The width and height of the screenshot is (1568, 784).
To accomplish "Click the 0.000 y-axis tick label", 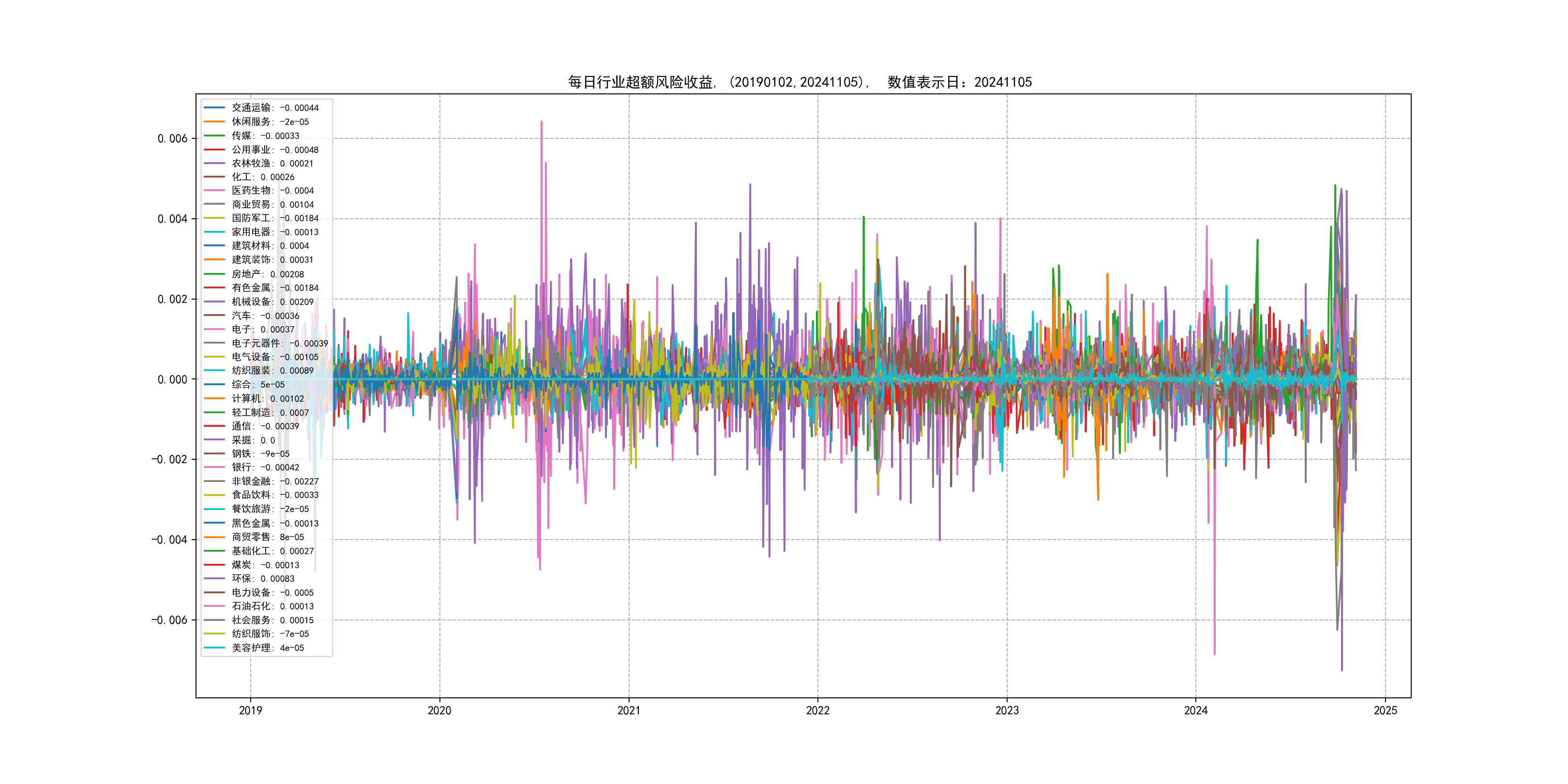I will (172, 380).
